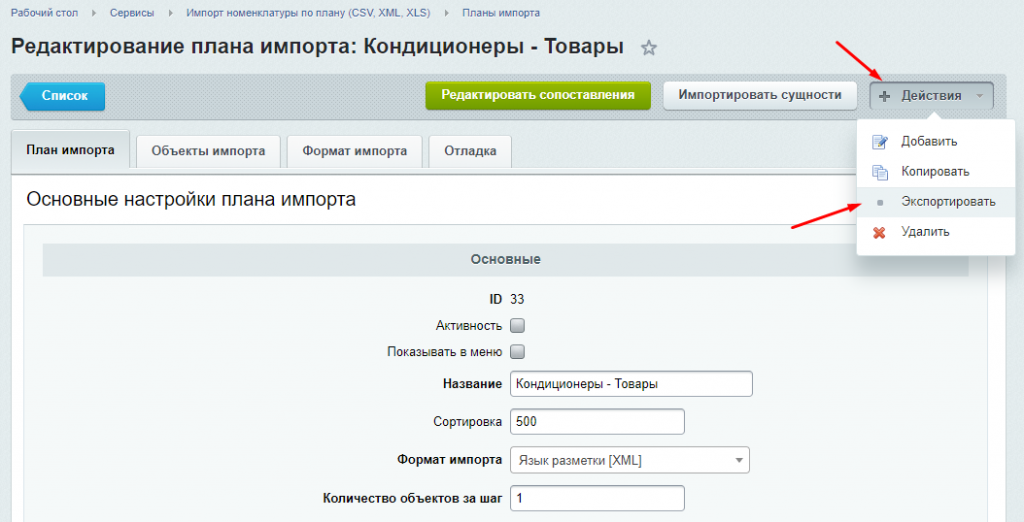1024x522 pixels.
Task: Click the pencil icon next to Добавить
Action: coord(880,142)
